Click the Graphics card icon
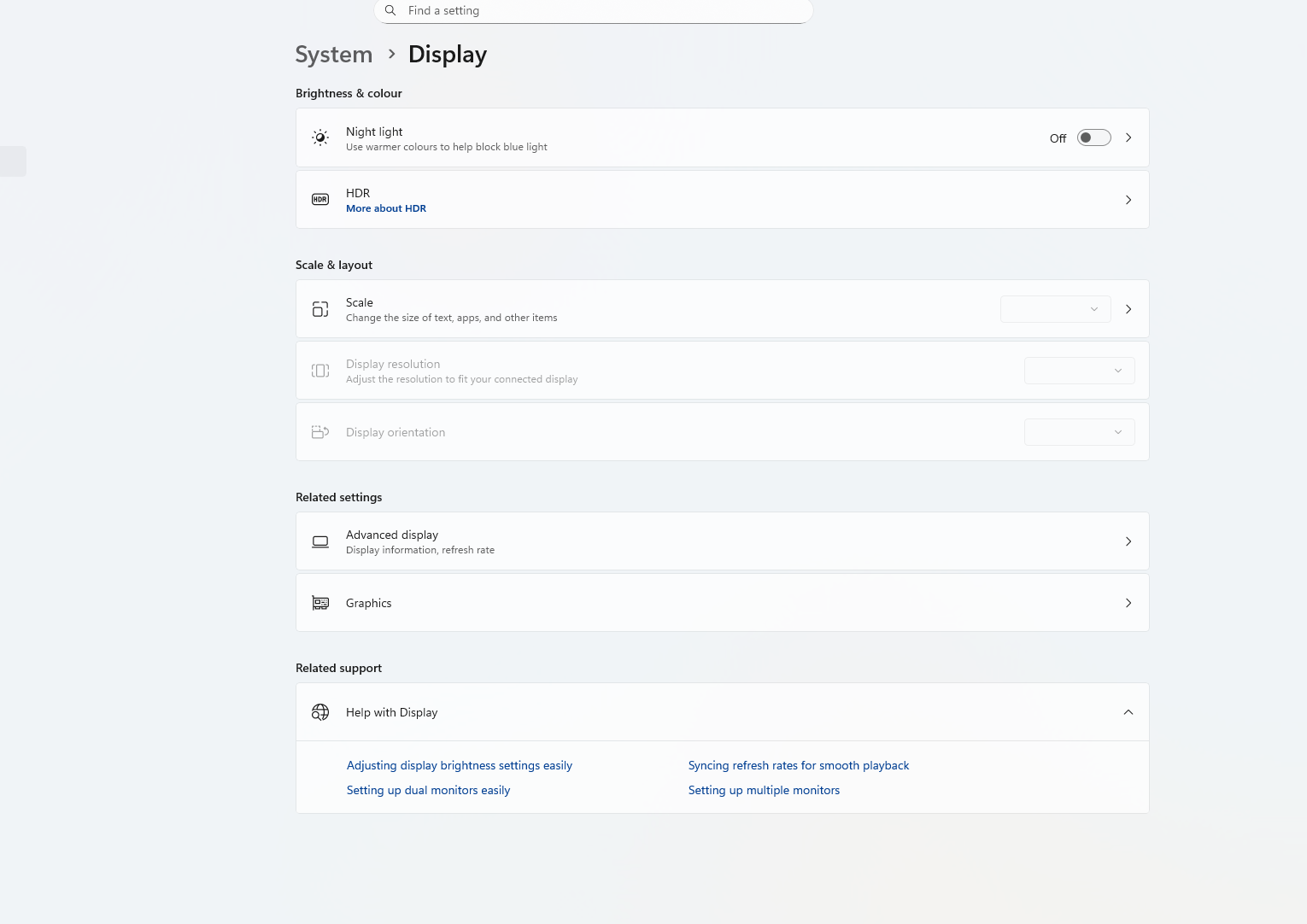This screenshot has height=924, width=1307. point(320,603)
